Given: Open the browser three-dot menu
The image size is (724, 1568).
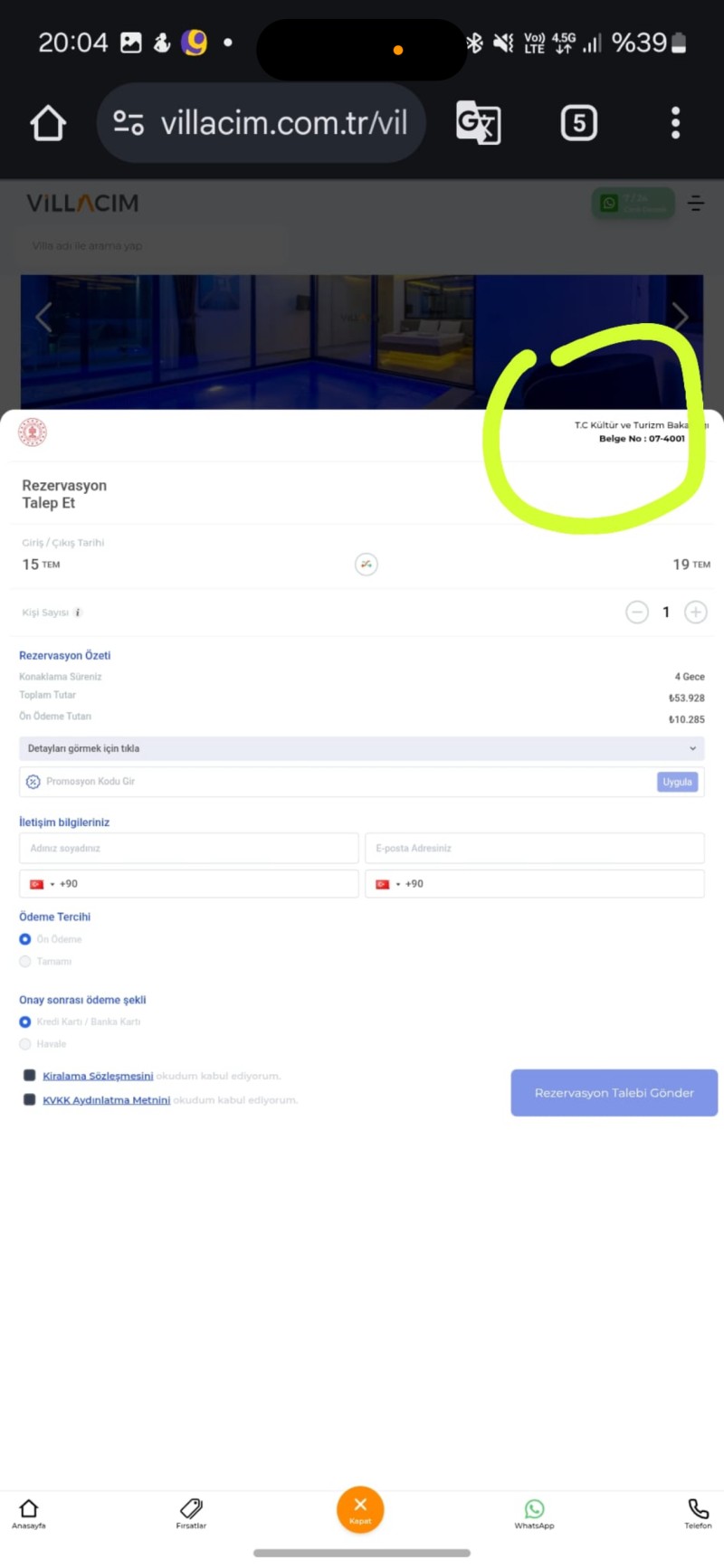Looking at the screenshot, I should (x=675, y=123).
